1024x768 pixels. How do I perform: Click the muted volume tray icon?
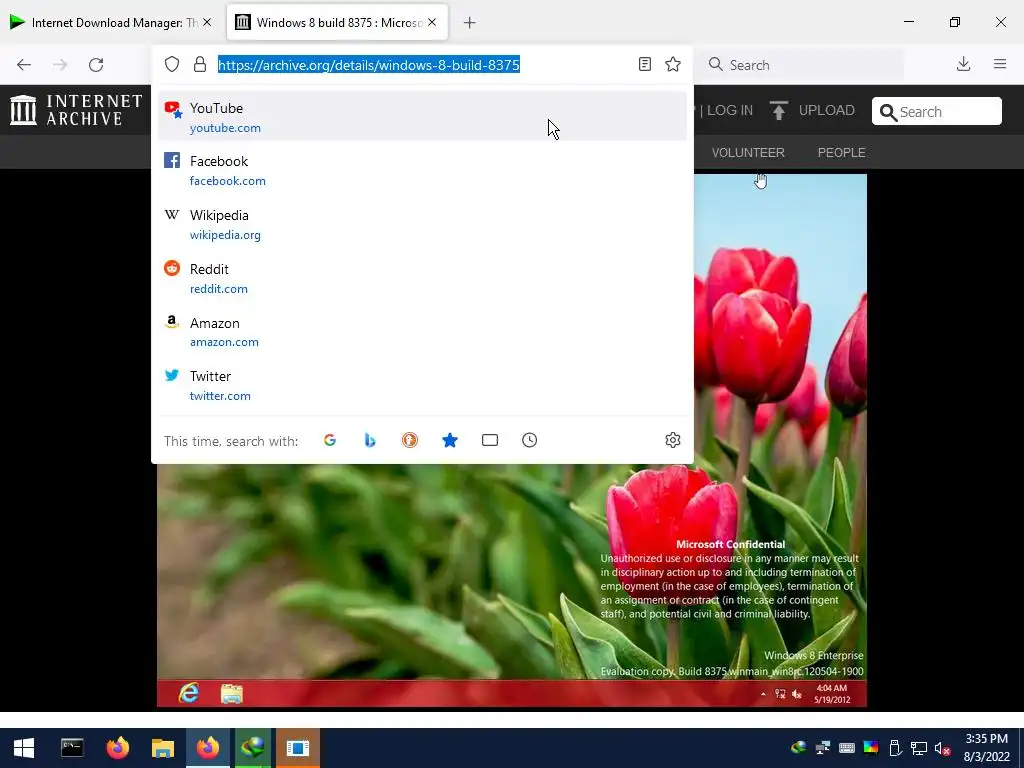coord(942,748)
